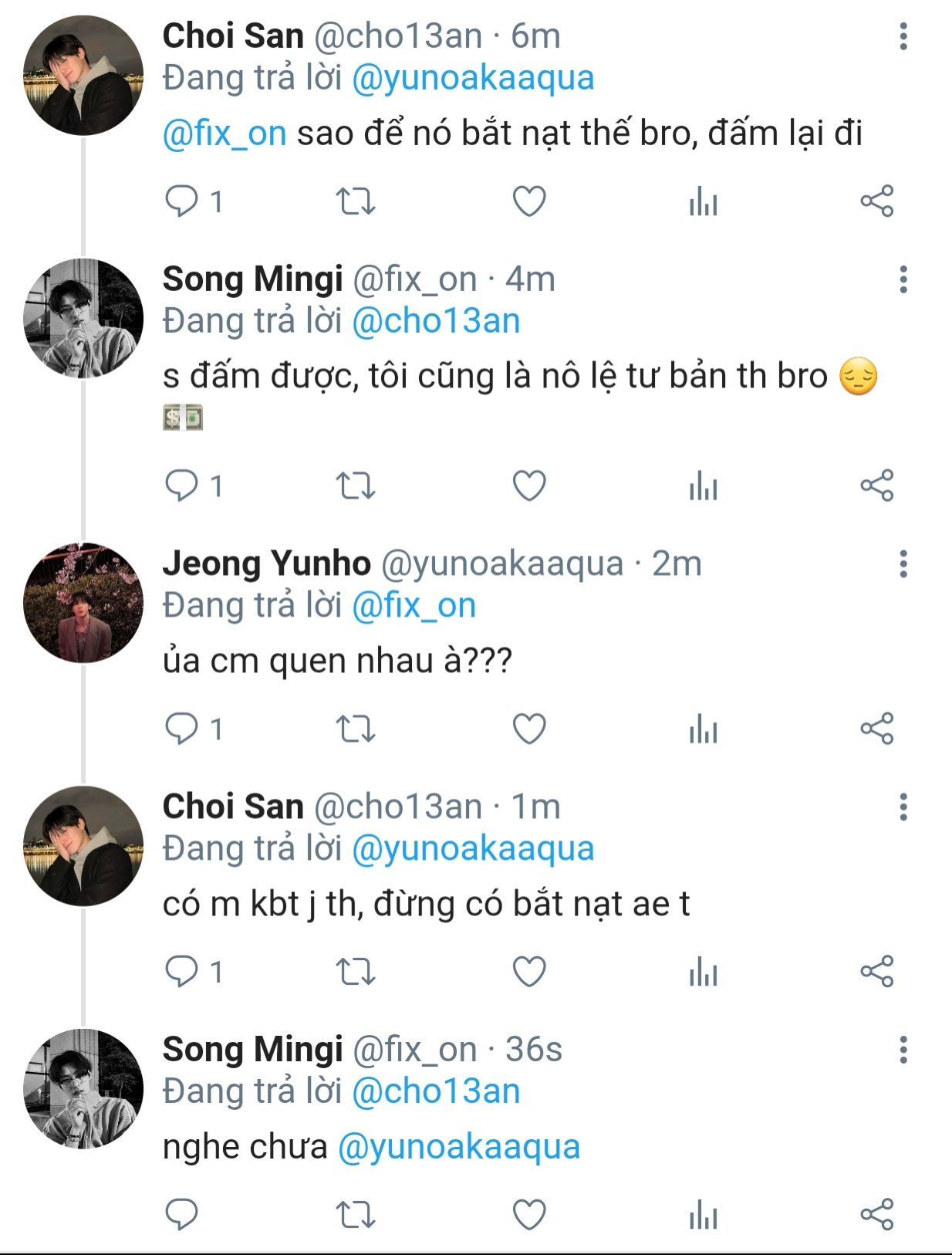View analytics on Choi San's 1m tweet

click(703, 972)
